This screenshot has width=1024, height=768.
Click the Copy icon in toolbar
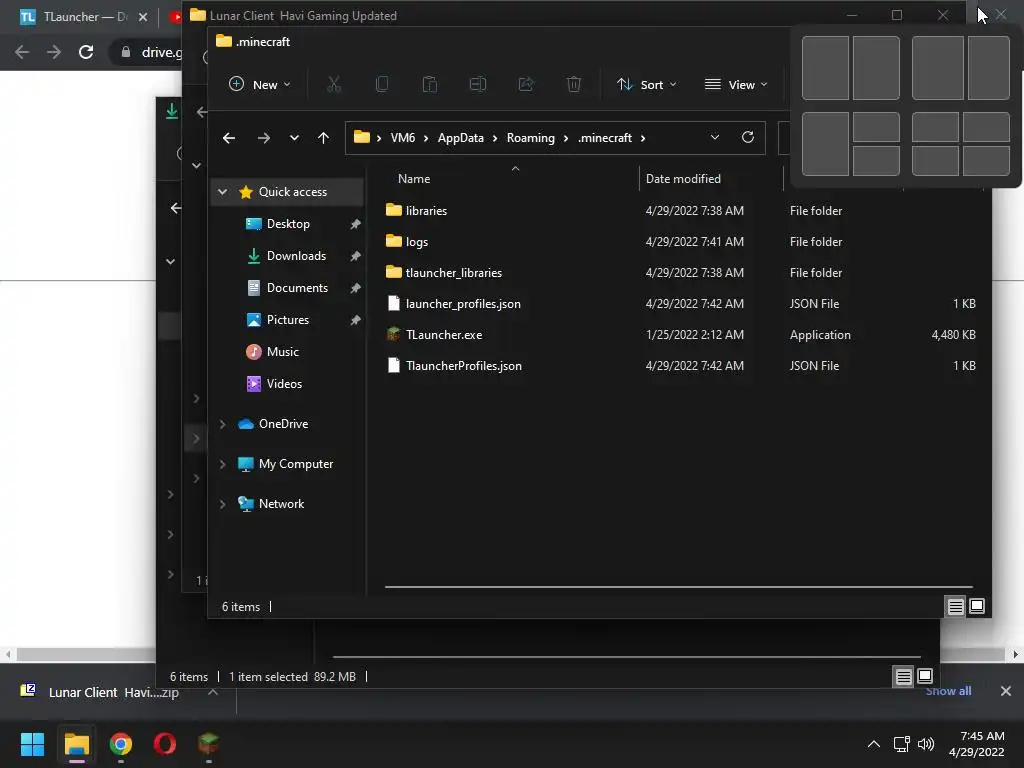[382, 84]
